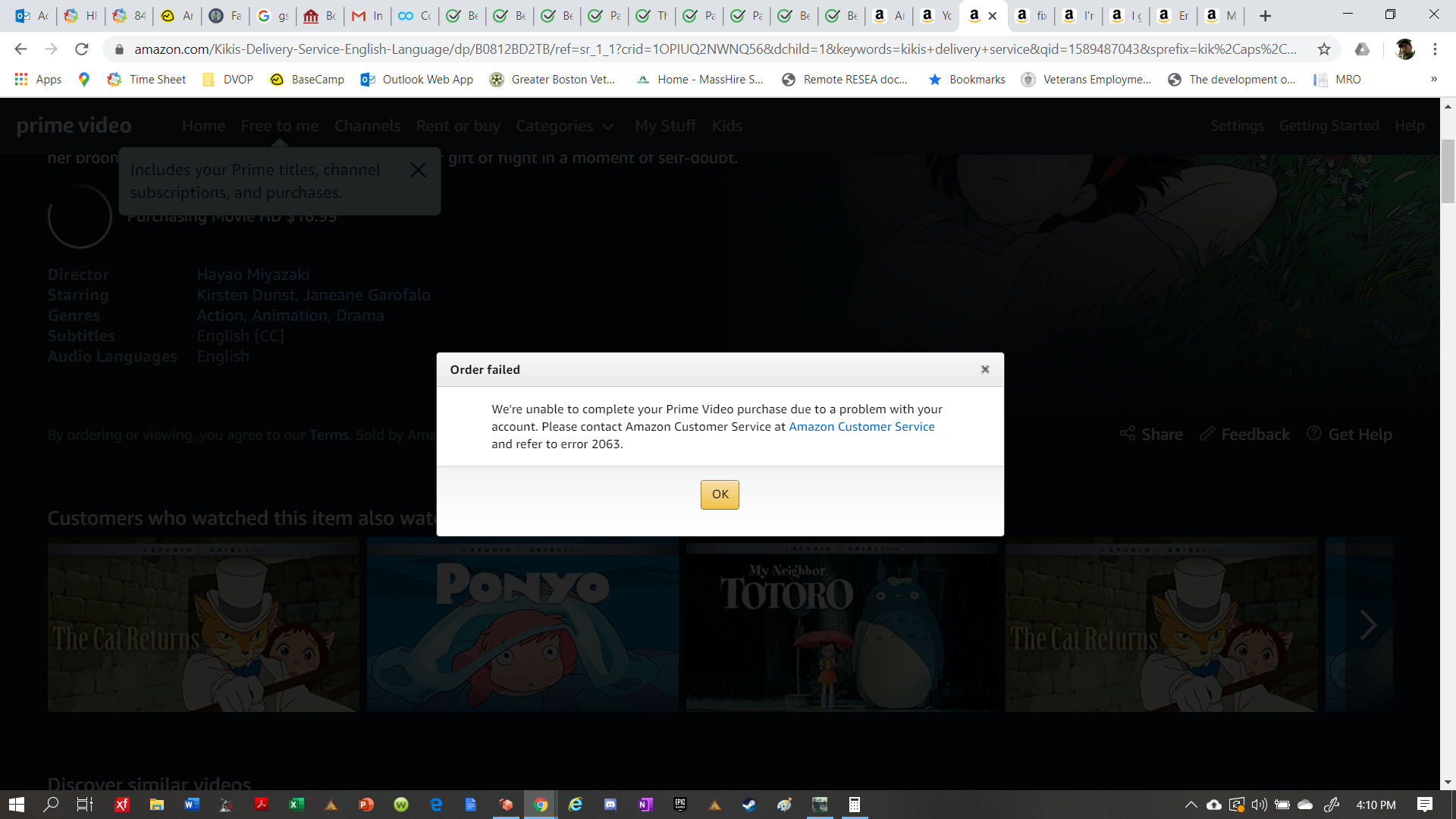Go back to the previous page

[x=20, y=49]
